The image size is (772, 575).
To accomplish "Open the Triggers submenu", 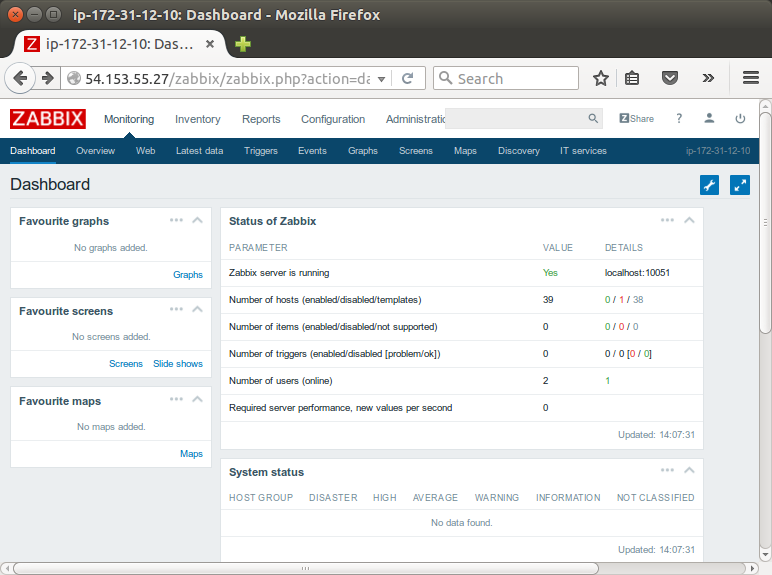I will (260, 151).
